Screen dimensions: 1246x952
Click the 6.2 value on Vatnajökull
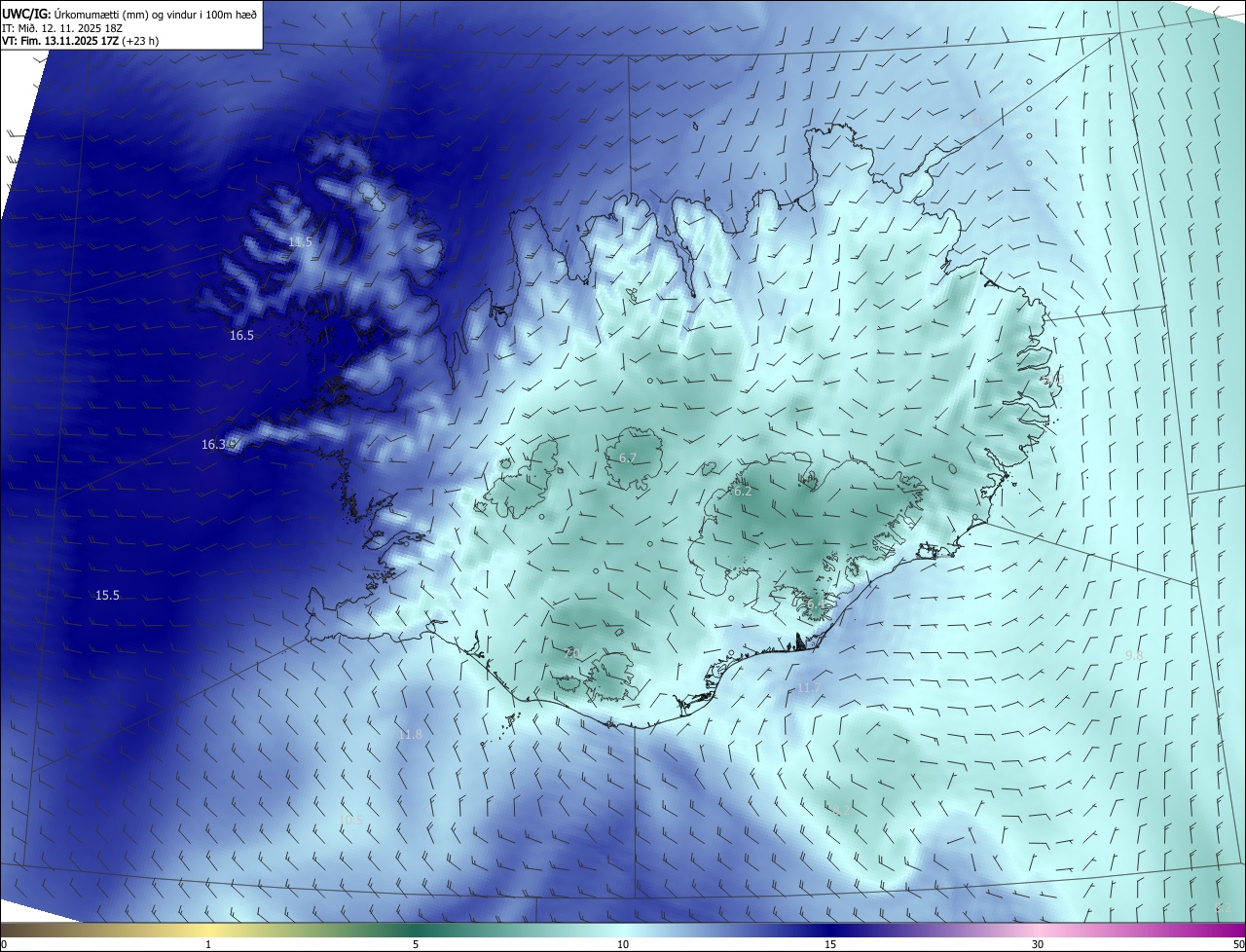click(x=743, y=492)
